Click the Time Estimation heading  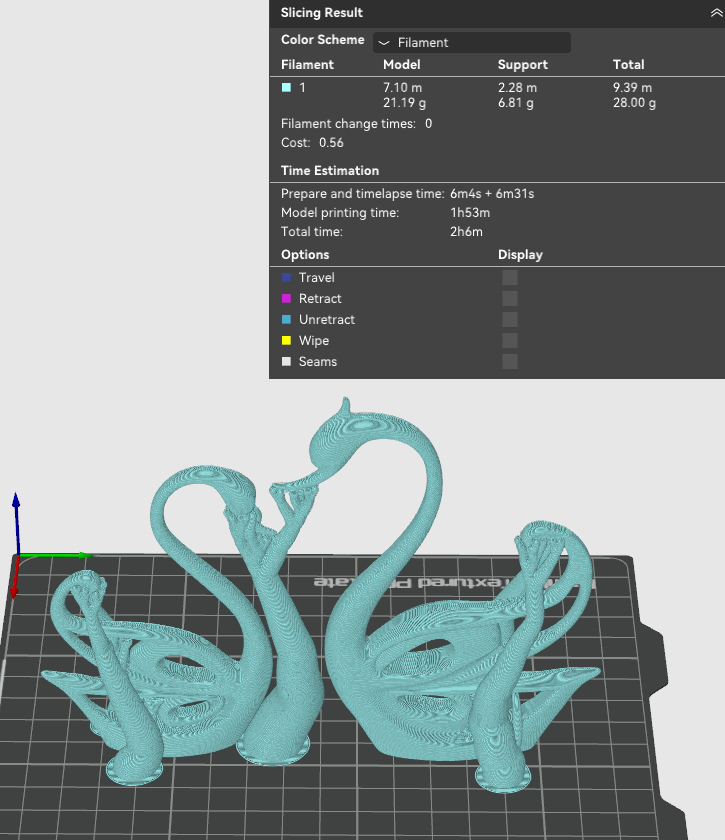[330, 170]
